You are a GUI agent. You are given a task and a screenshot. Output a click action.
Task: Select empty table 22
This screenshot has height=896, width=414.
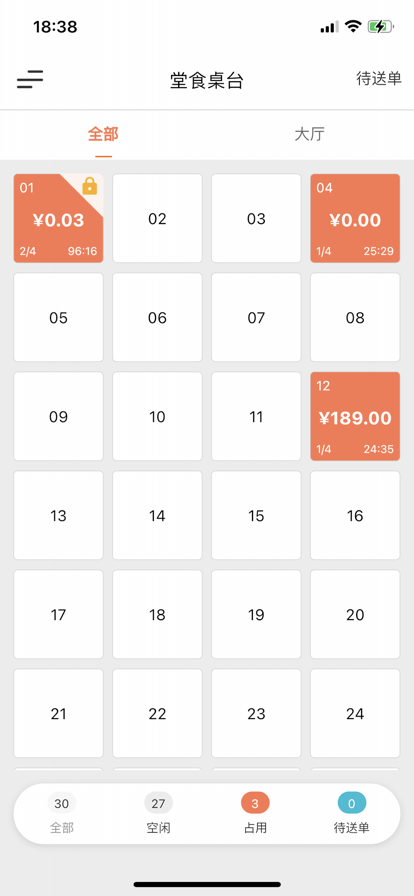pos(157,713)
